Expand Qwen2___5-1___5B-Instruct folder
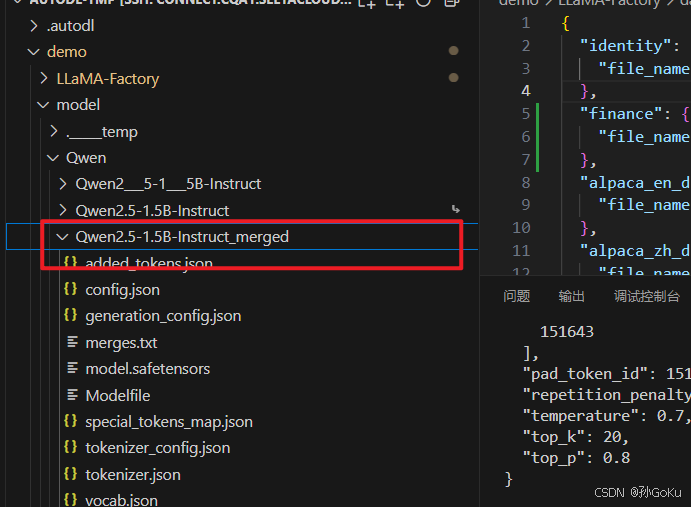The width and height of the screenshot is (691, 507). (x=63, y=184)
